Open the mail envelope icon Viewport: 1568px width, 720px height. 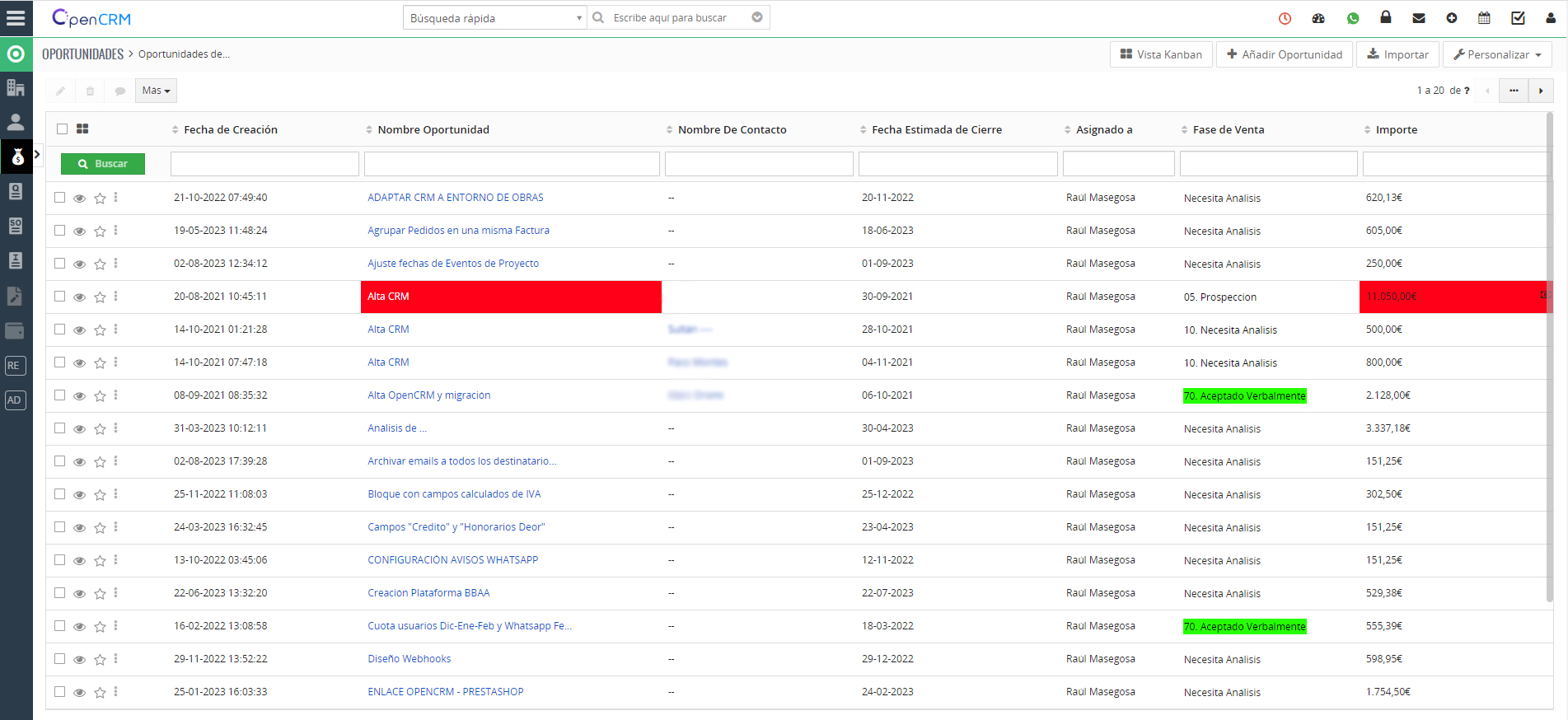click(x=1419, y=18)
